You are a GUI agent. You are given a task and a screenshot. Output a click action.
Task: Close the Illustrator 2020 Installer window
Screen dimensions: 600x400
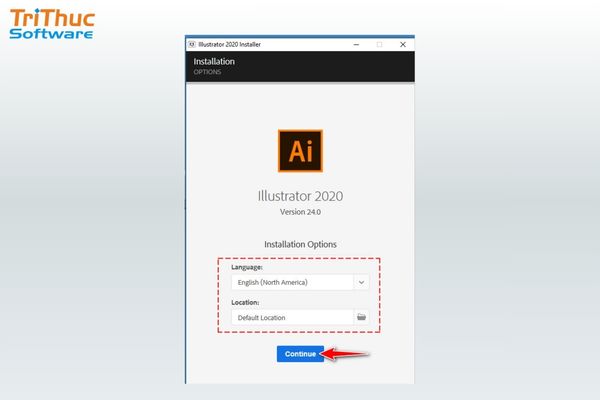coord(403,44)
